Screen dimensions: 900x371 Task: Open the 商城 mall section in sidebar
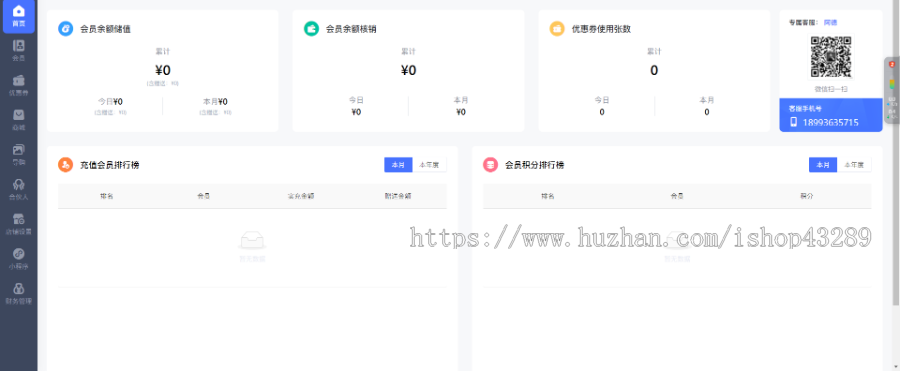click(19, 120)
